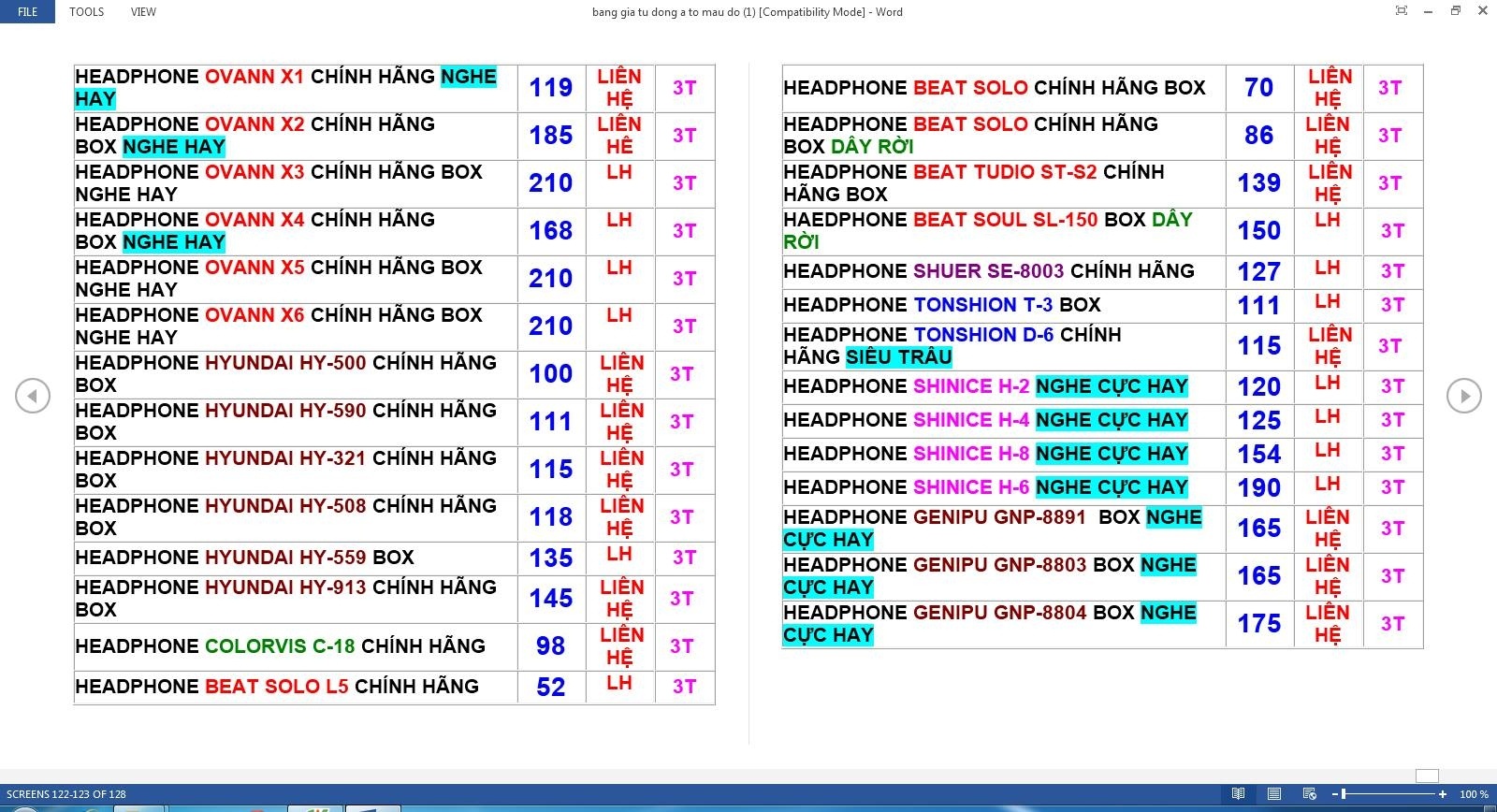Open the FILE tab
1497x812 pixels.
click(x=28, y=12)
